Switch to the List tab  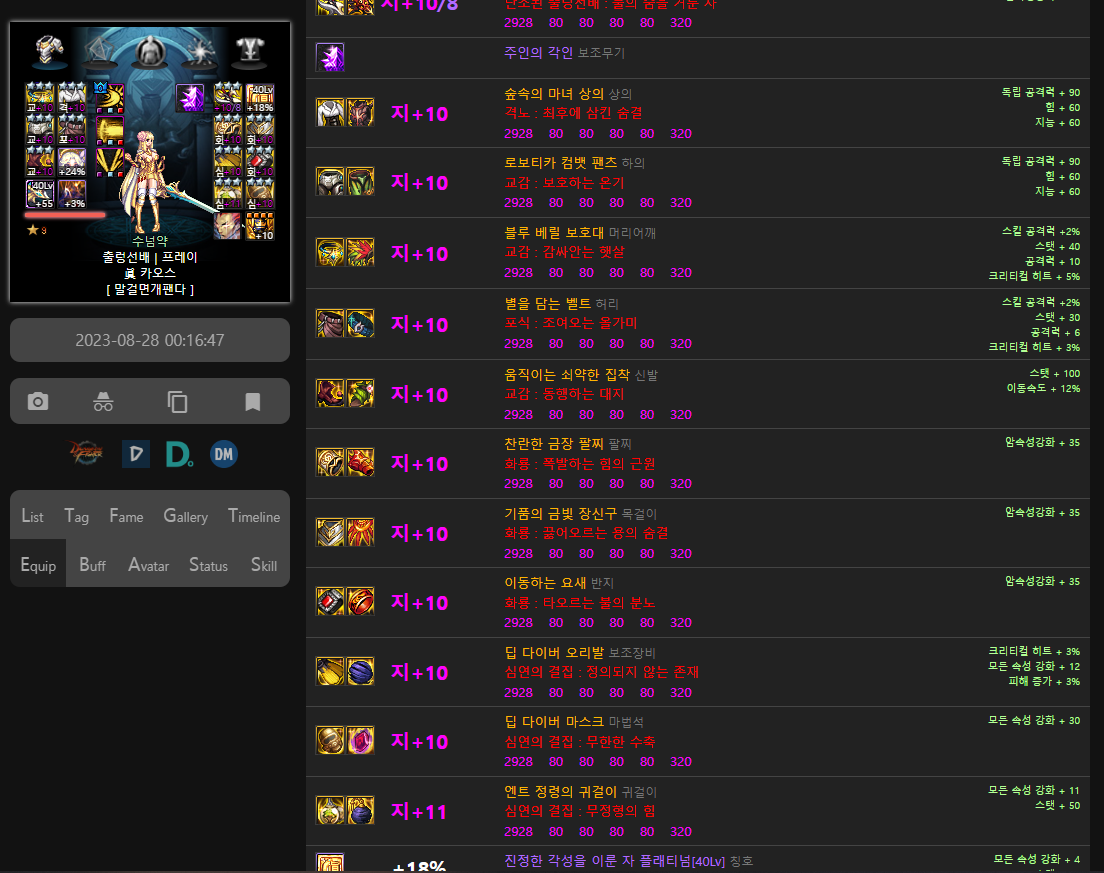[x=32, y=516]
